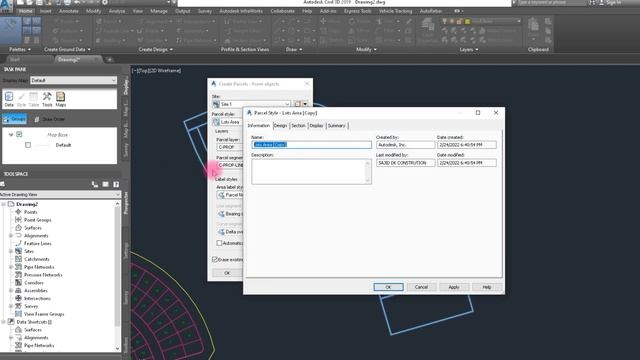Switch to Draw Order view

coord(49,119)
